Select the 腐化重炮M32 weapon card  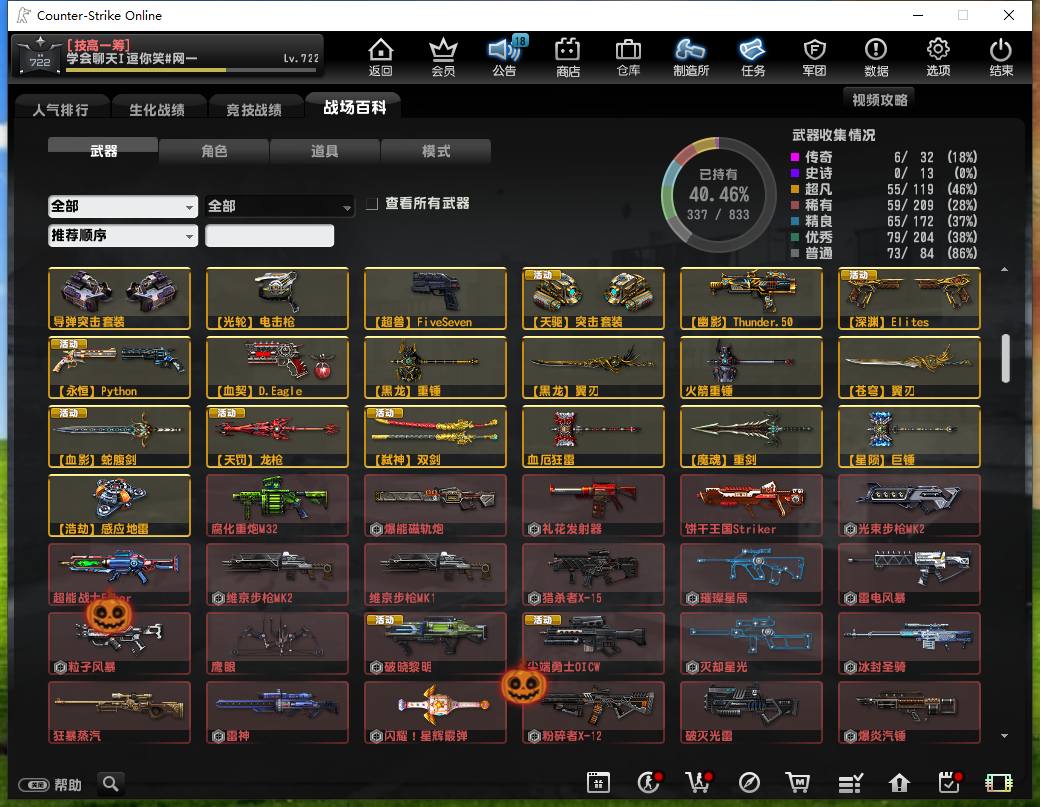(x=277, y=505)
